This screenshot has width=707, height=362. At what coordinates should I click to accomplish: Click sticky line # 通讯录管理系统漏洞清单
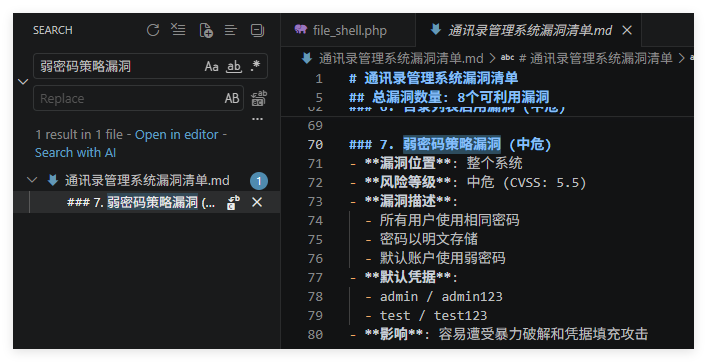coord(433,78)
